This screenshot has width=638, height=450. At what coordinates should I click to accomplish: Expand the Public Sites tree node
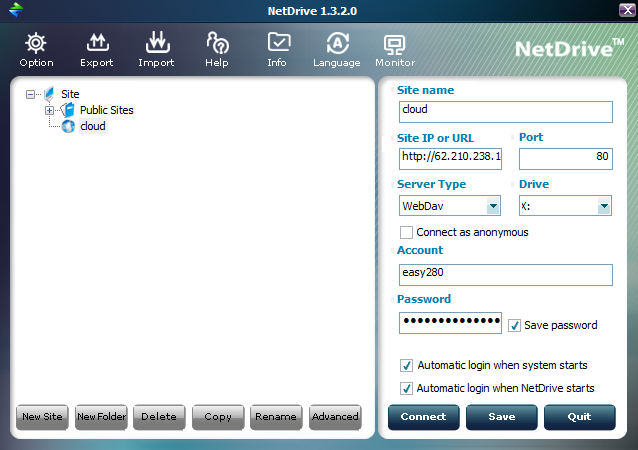pos(49,110)
